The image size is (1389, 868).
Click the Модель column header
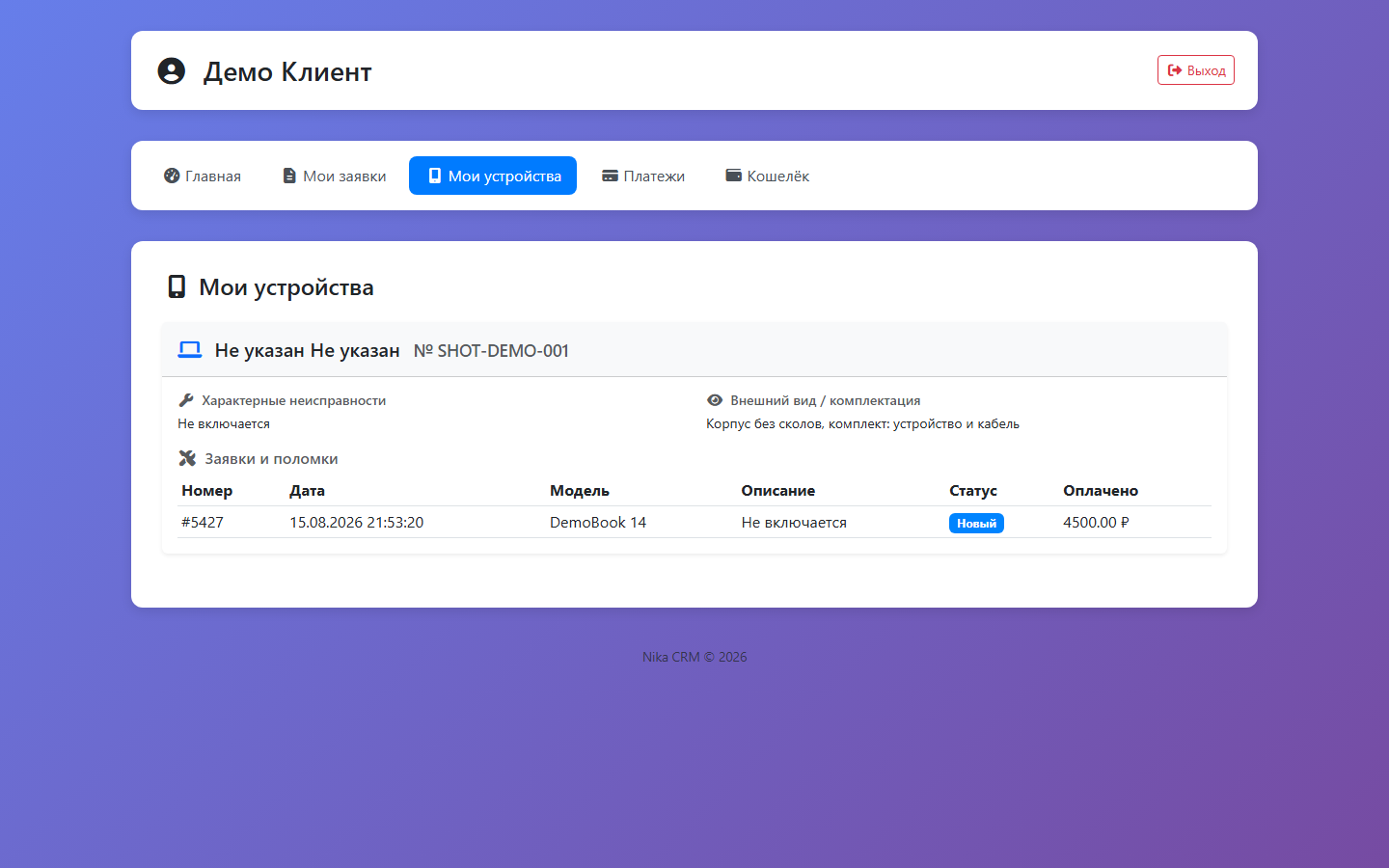(580, 490)
